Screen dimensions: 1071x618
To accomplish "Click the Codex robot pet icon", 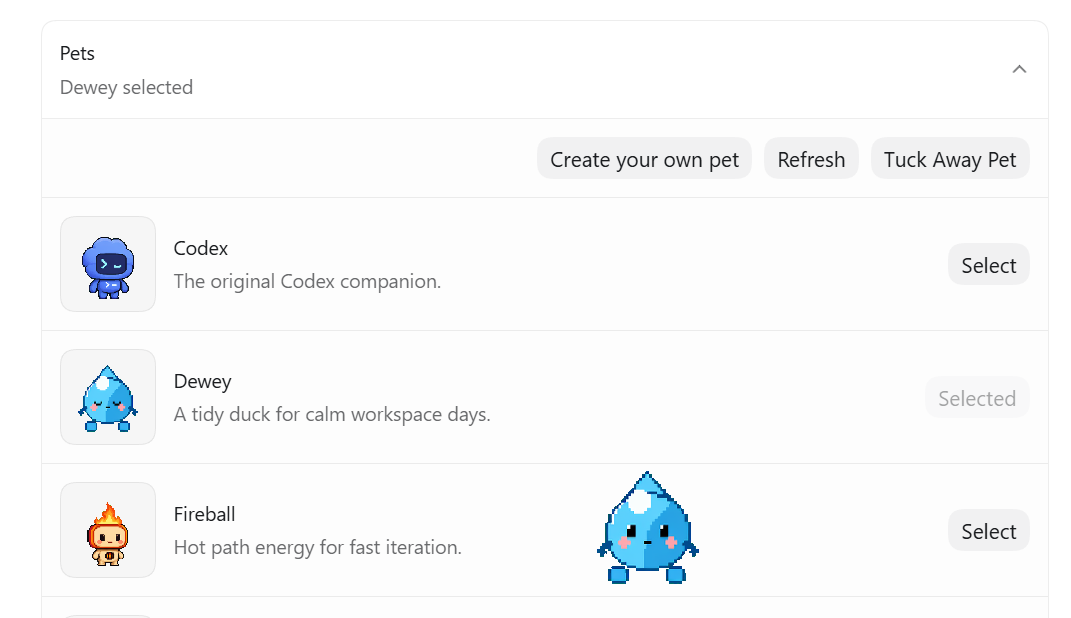I will pos(108,264).
